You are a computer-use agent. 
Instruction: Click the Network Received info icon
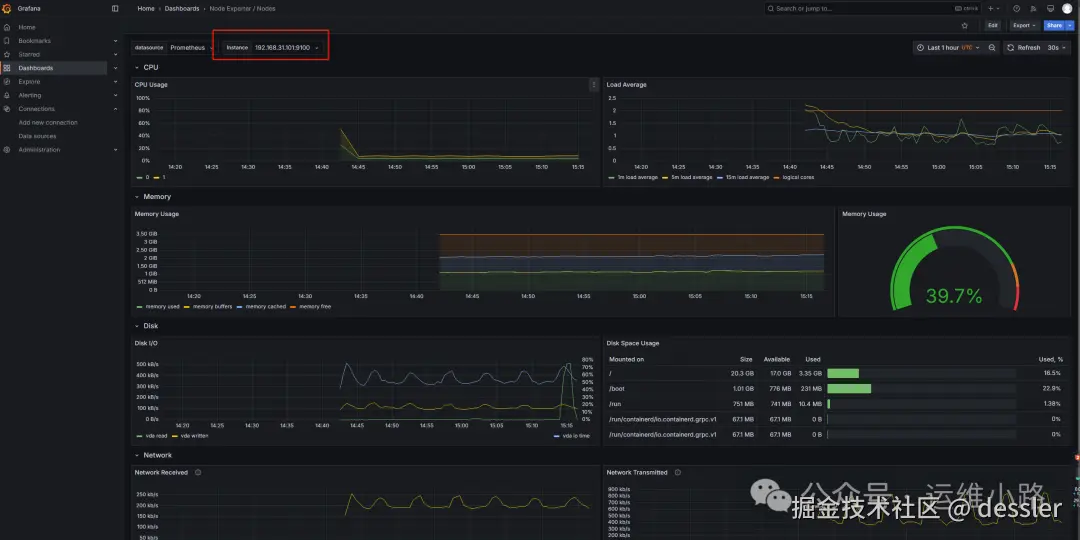198,472
